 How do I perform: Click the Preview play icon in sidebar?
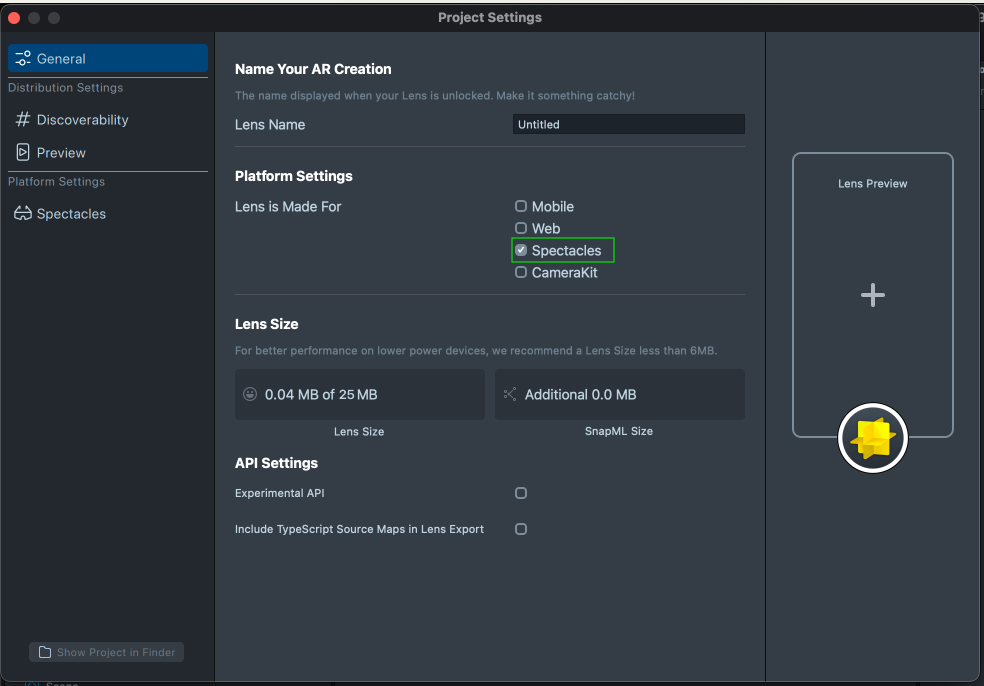point(23,153)
